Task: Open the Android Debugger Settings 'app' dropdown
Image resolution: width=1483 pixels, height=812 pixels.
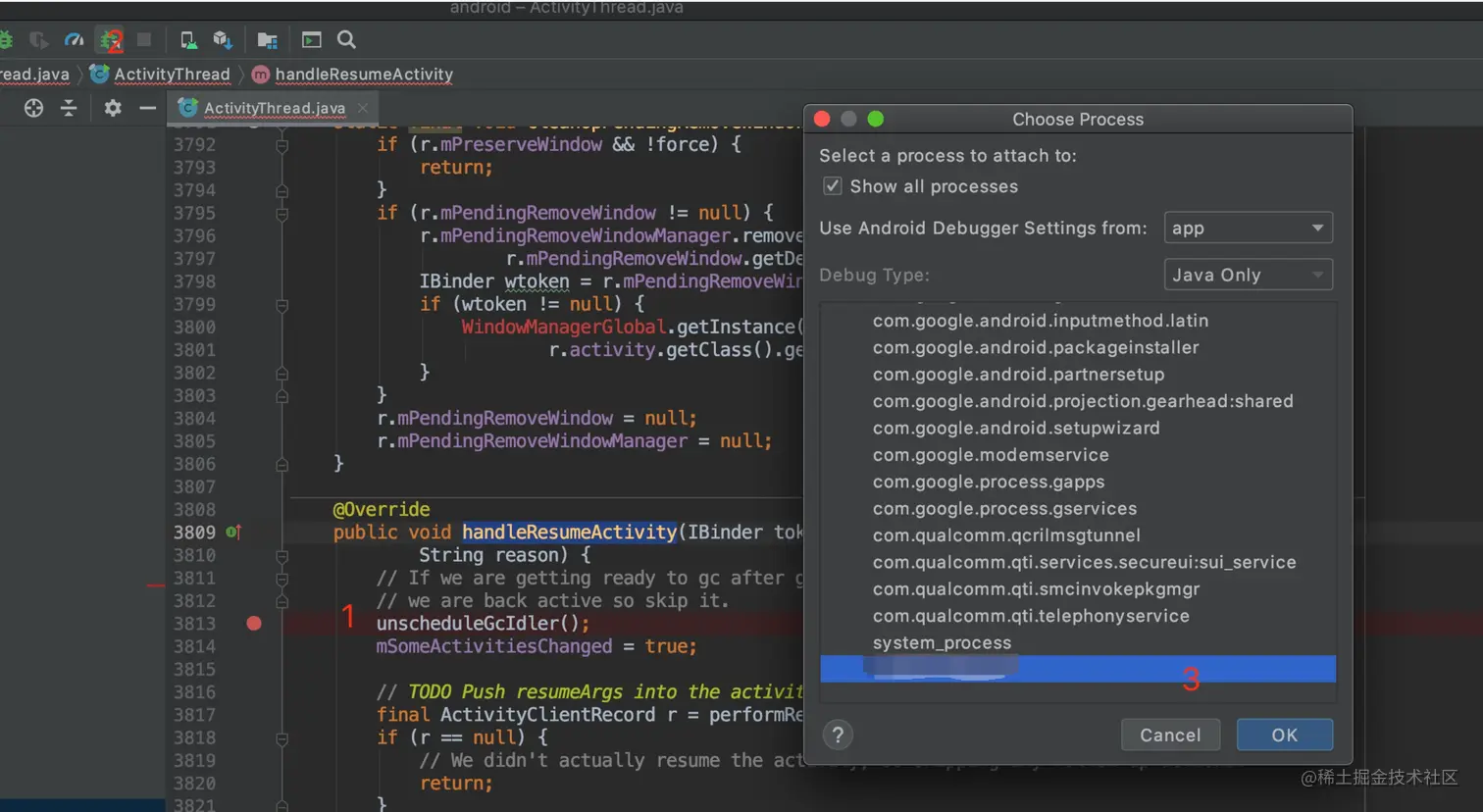Action: tap(1248, 228)
